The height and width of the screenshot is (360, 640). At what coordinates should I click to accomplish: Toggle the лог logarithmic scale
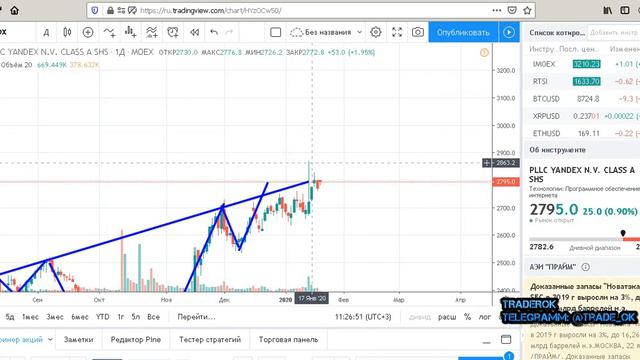tap(484, 317)
